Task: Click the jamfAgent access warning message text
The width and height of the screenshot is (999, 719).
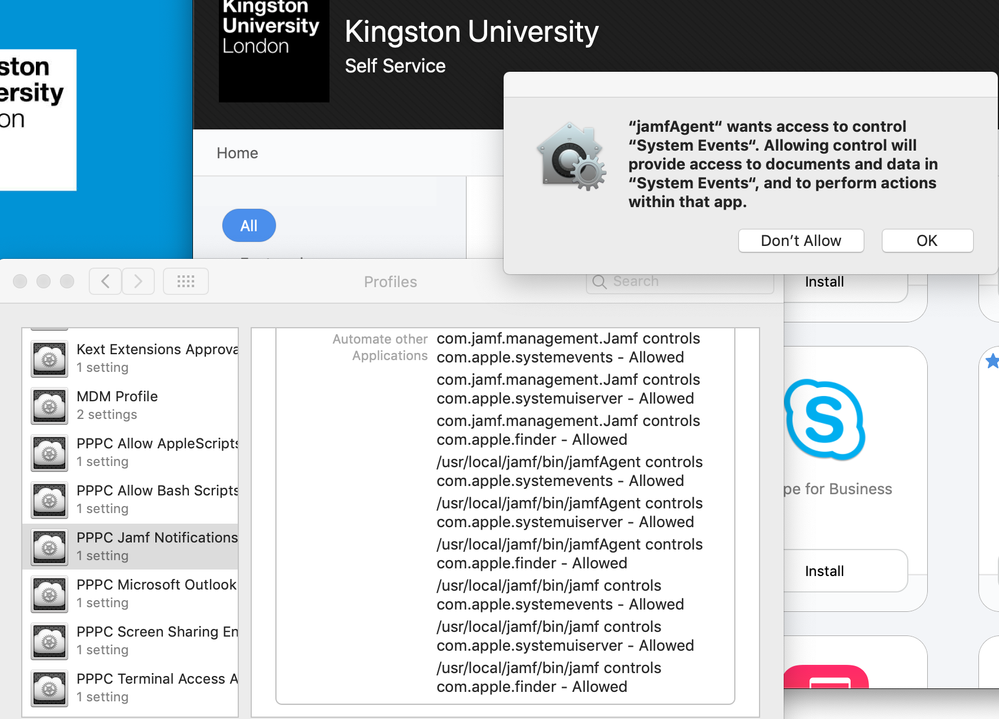Action: (783, 164)
